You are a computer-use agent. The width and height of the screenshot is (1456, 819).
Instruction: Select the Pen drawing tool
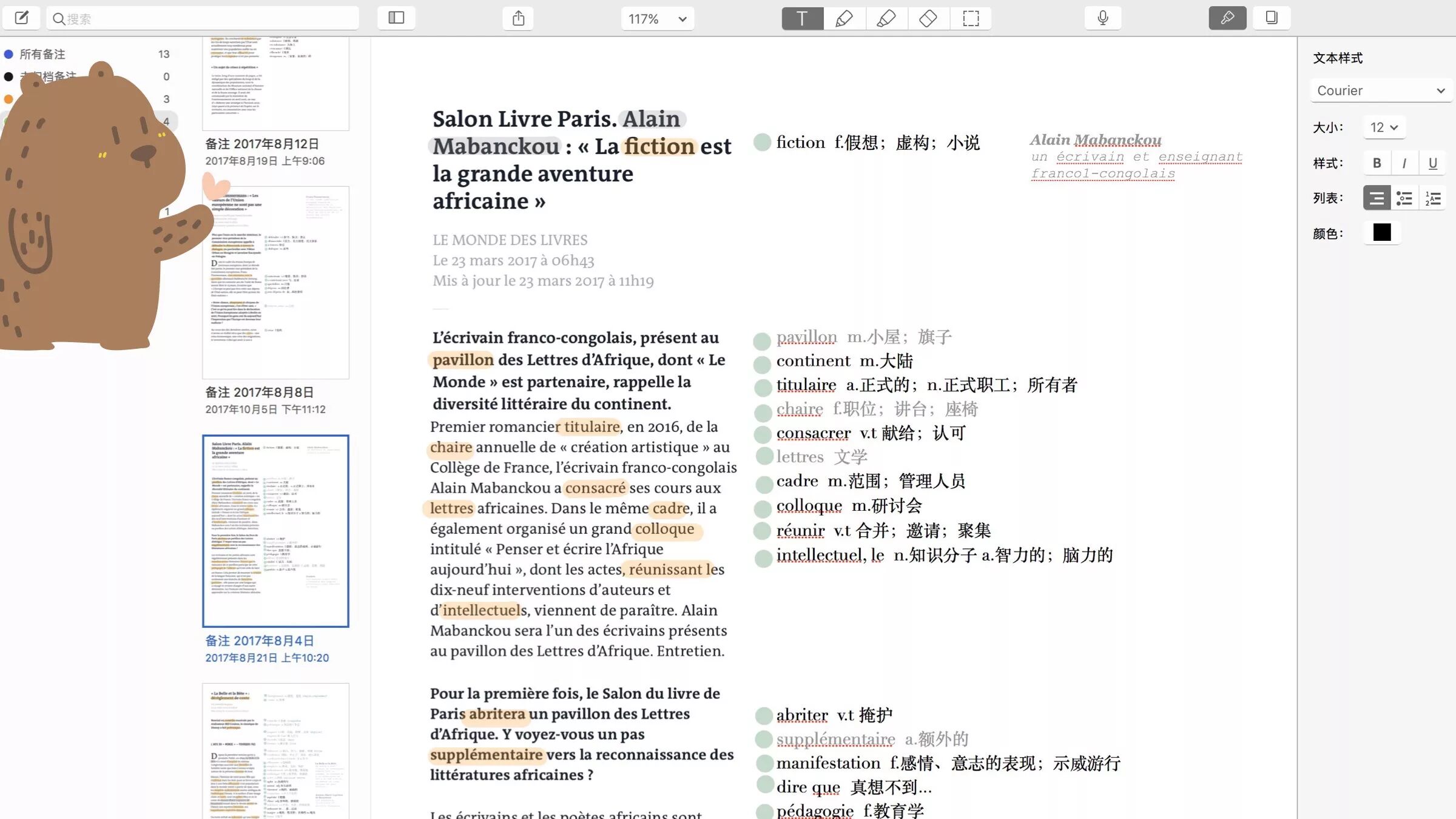tap(844, 18)
